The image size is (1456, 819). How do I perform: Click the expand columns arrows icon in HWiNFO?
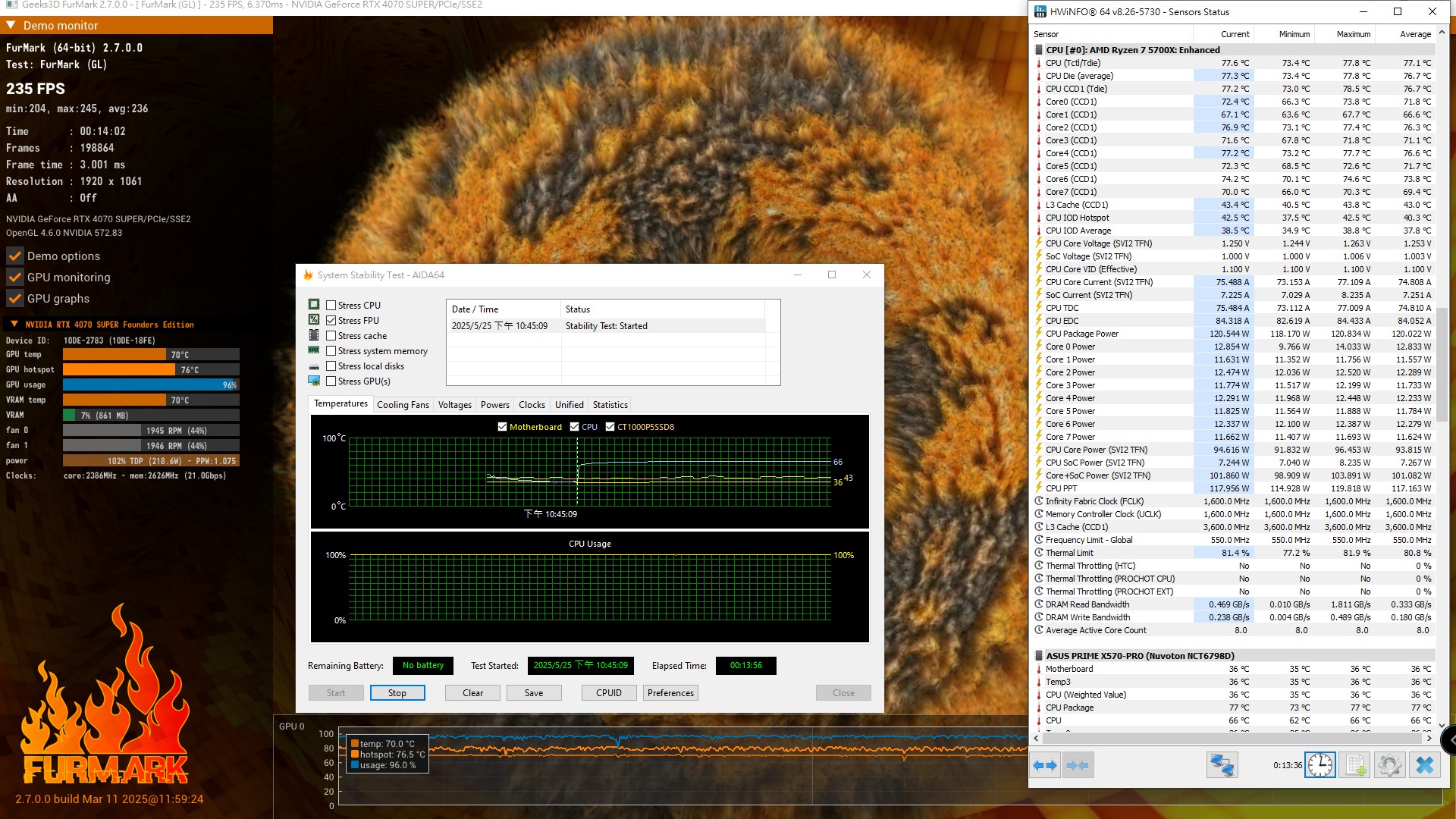coord(1045,765)
